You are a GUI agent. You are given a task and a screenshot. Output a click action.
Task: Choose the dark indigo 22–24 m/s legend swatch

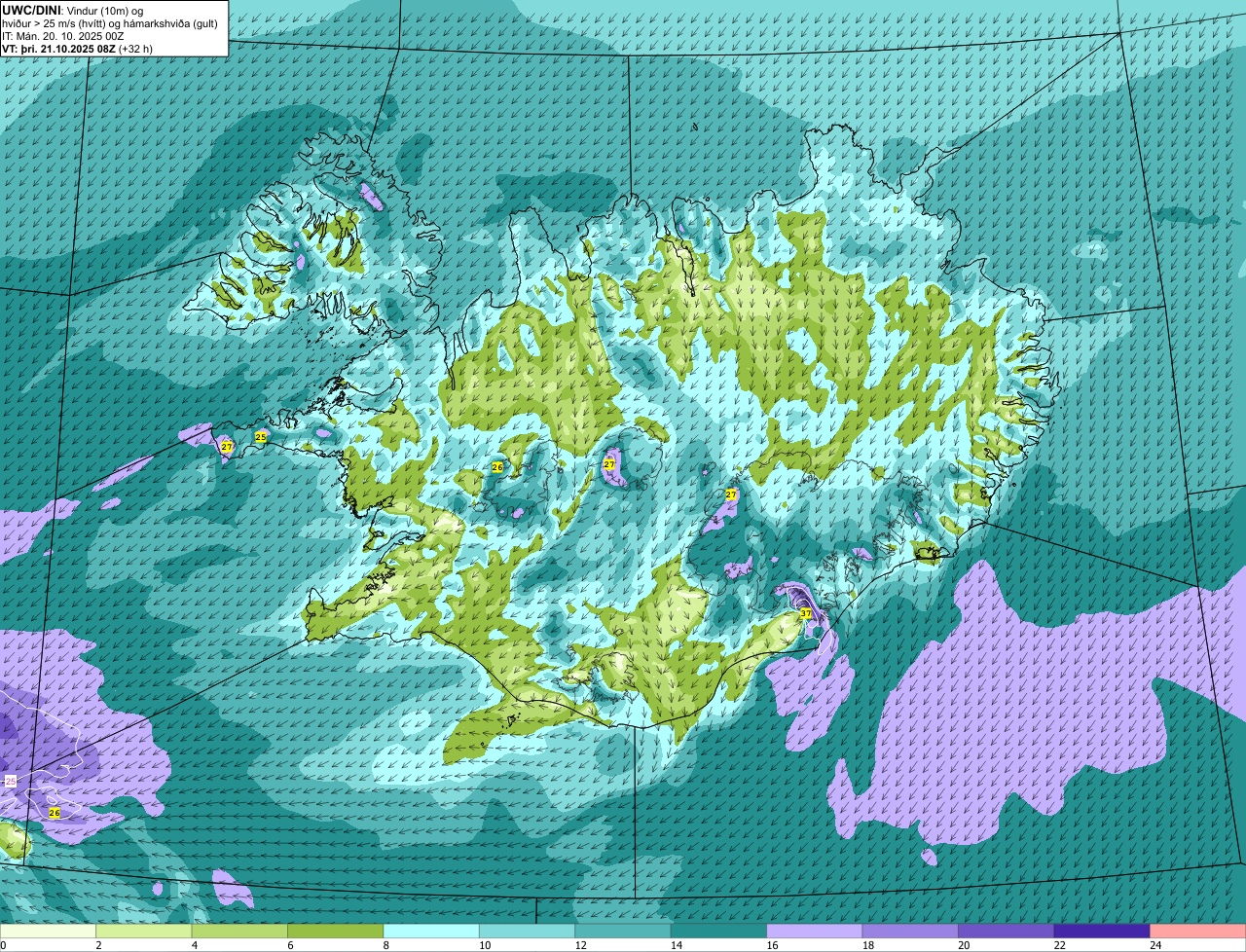(1102, 931)
